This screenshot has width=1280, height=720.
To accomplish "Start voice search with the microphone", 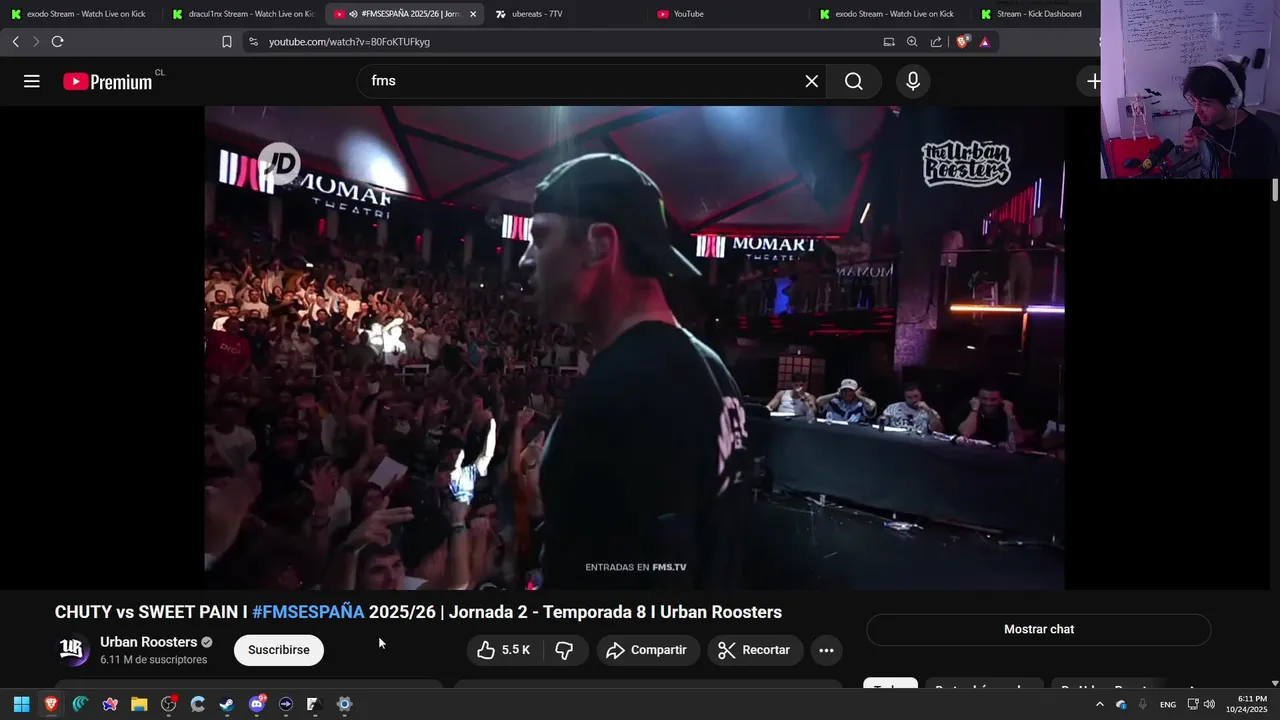I will pos(912,81).
